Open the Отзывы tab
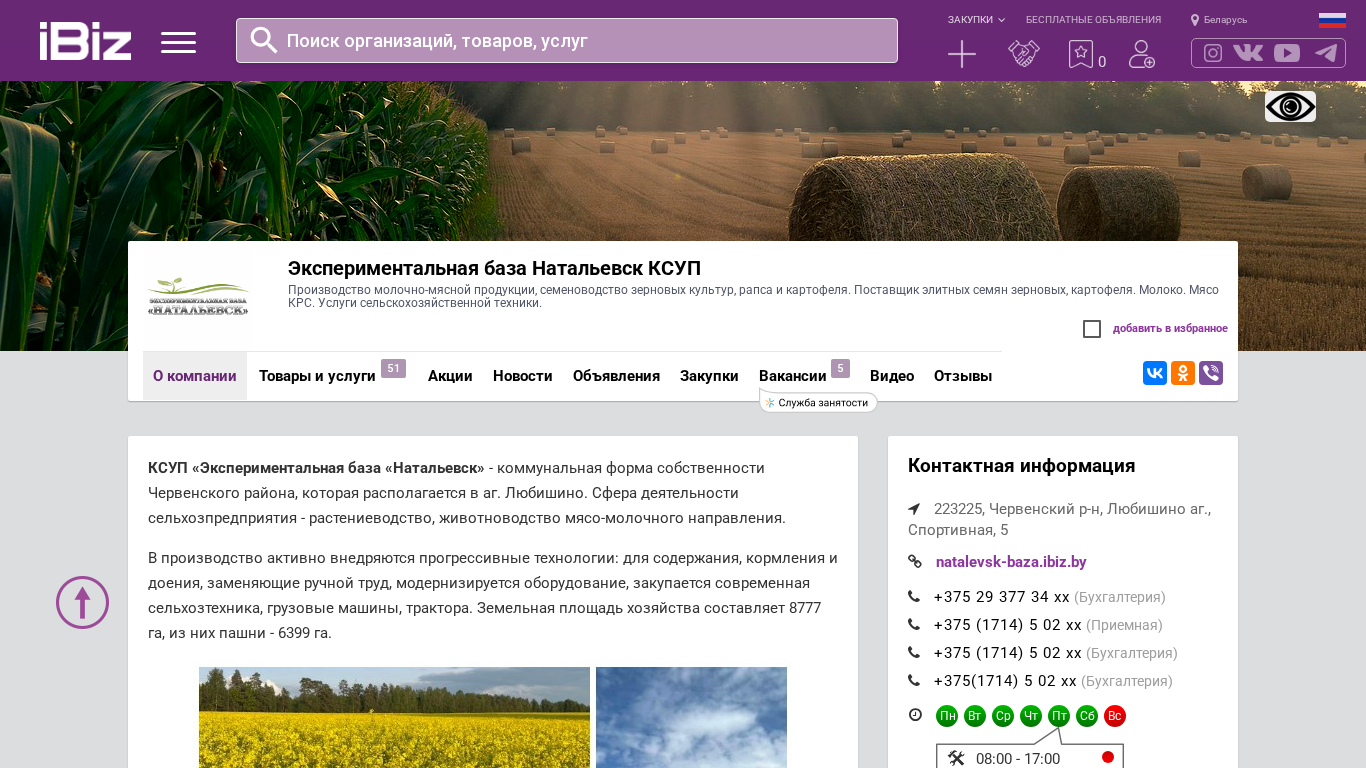Image resolution: width=1366 pixels, height=768 pixels. 963,376
